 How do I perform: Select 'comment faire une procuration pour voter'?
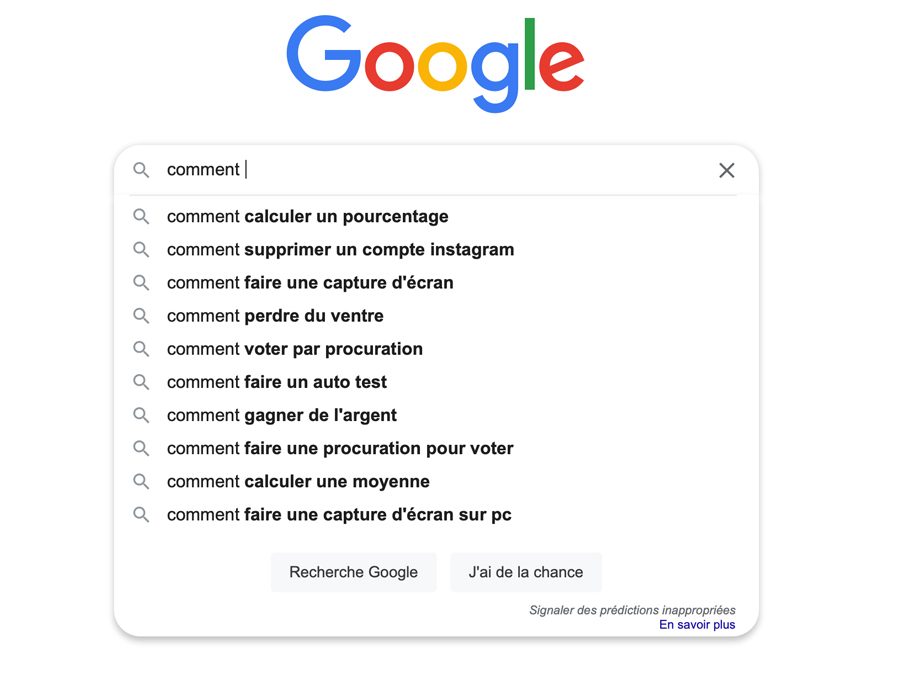[340, 448]
